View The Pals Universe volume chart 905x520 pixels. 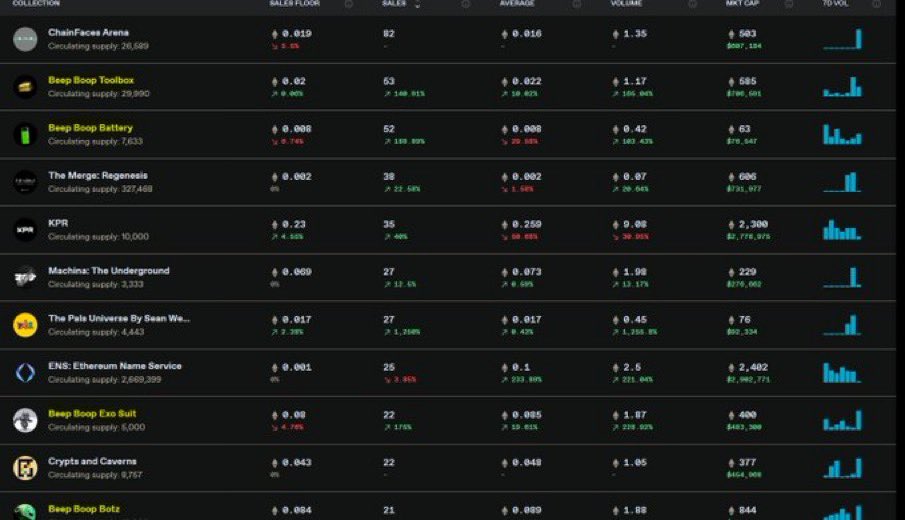(x=842, y=325)
